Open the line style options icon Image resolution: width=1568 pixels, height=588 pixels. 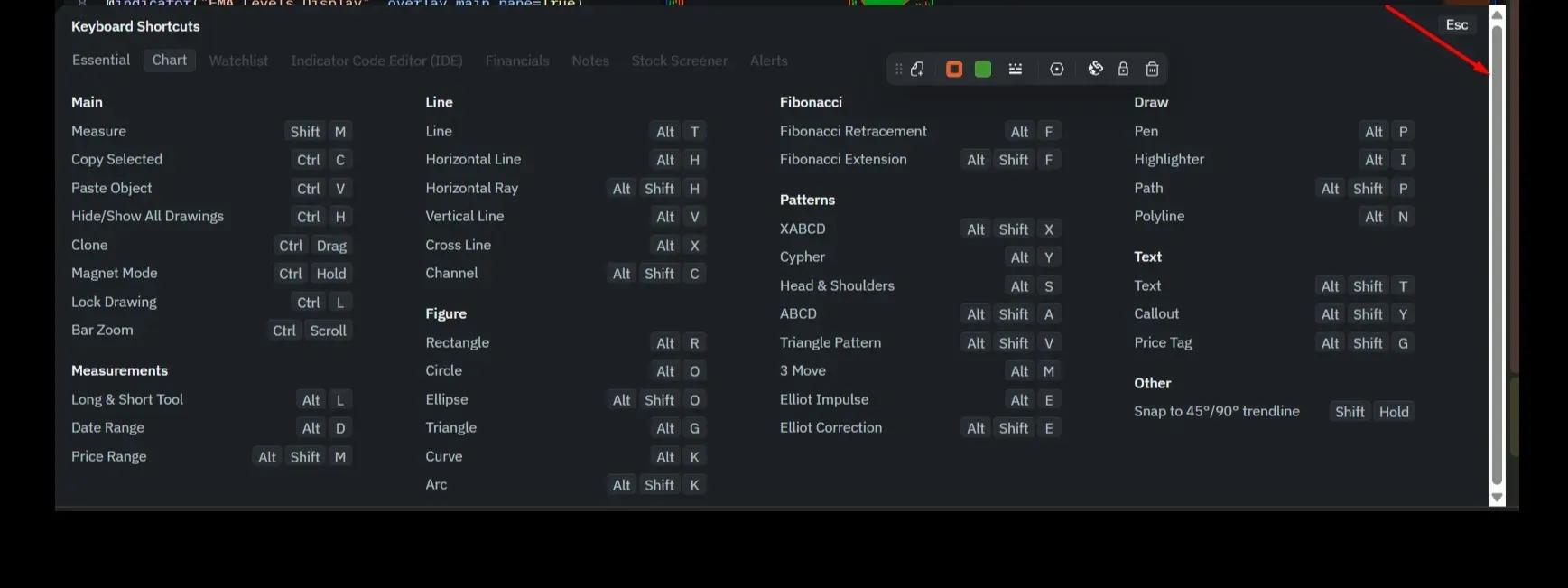pos(1016,70)
